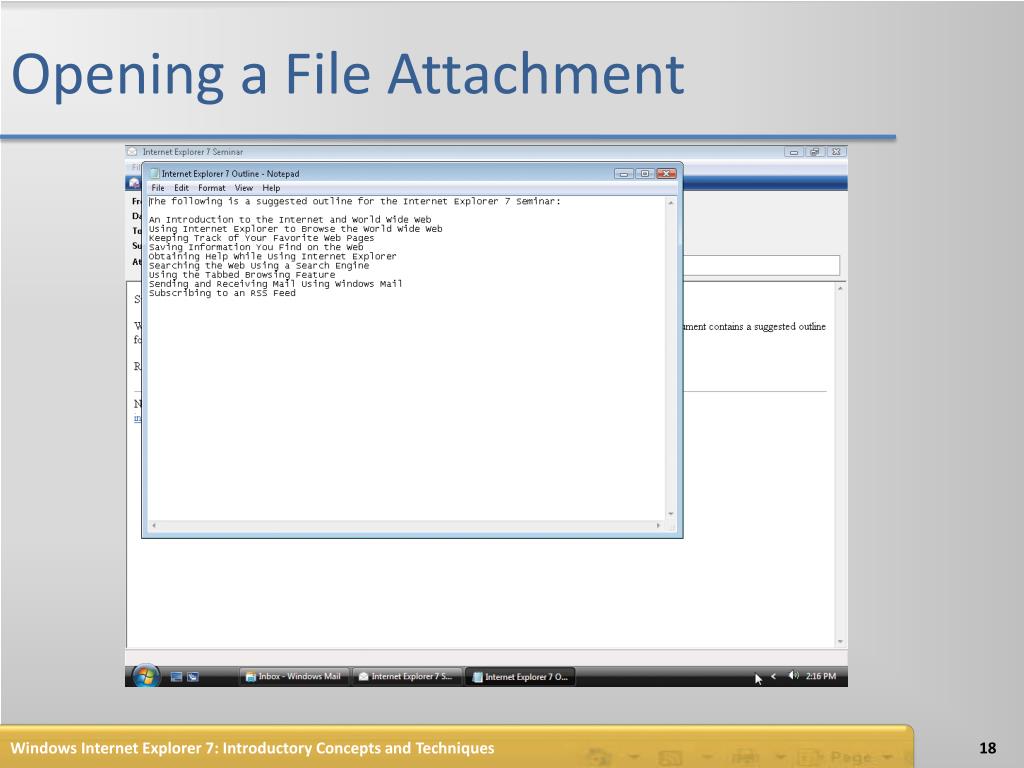The height and width of the screenshot is (768, 1024).
Task: Click the line 'Using Internet Explorer to Browse the World Wide Web'
Action: point(295,229)
